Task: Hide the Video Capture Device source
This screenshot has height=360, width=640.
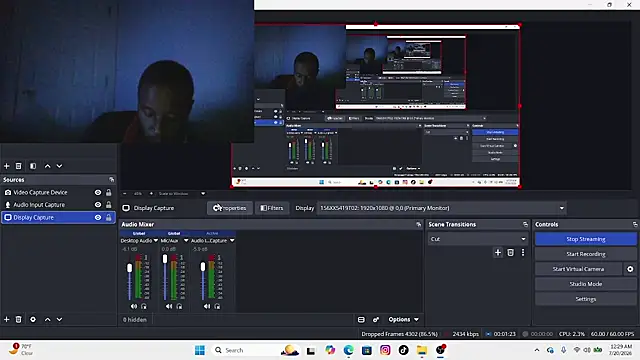Action: point(98,192)
